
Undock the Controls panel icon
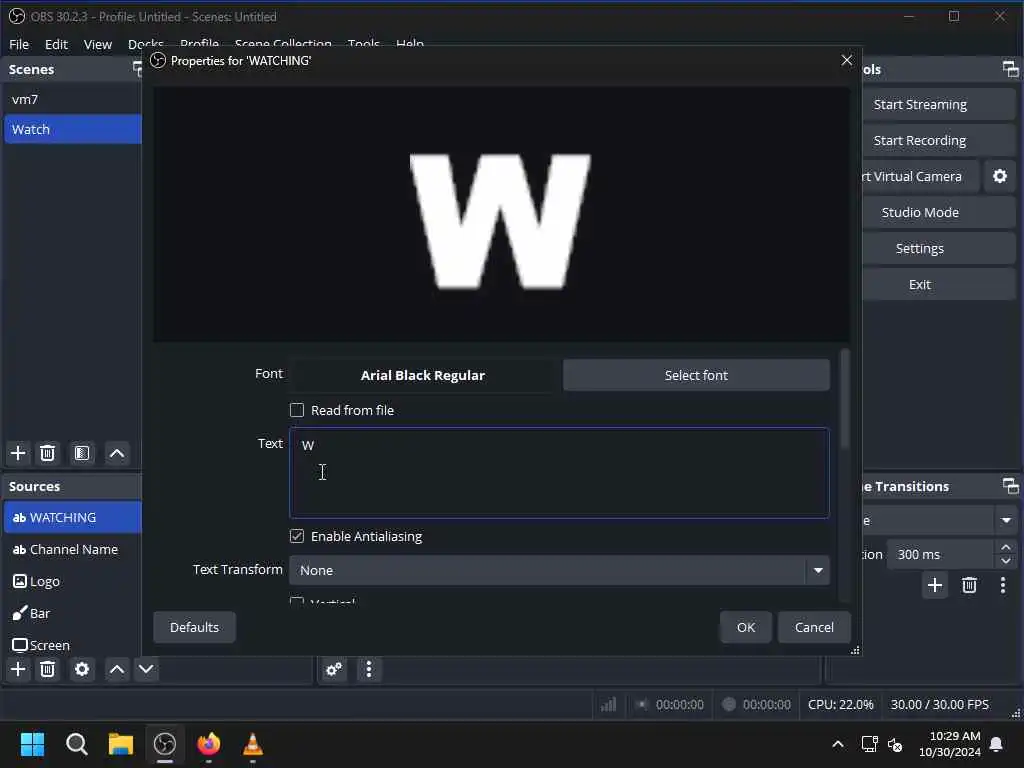tap(1010, 69)
